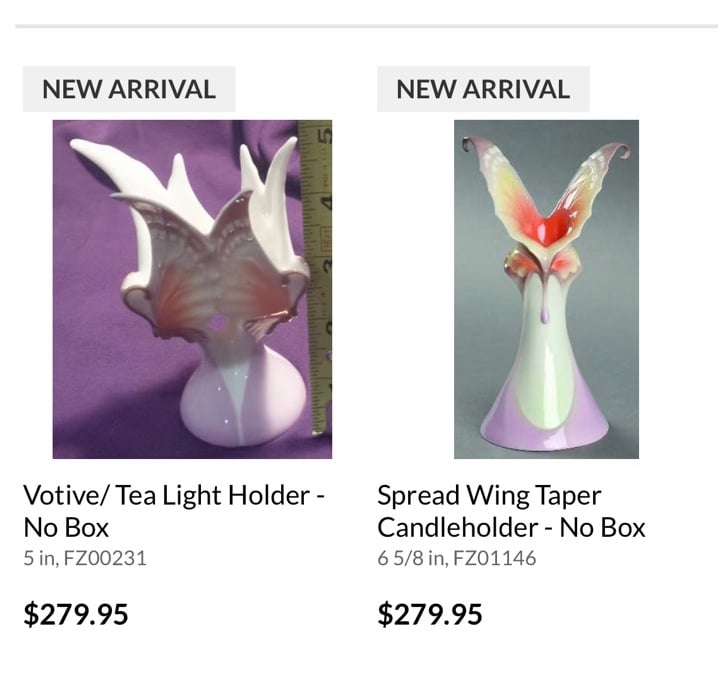Click the "5 in" size text
Screen dimensions: 718x674
point(40,558)
